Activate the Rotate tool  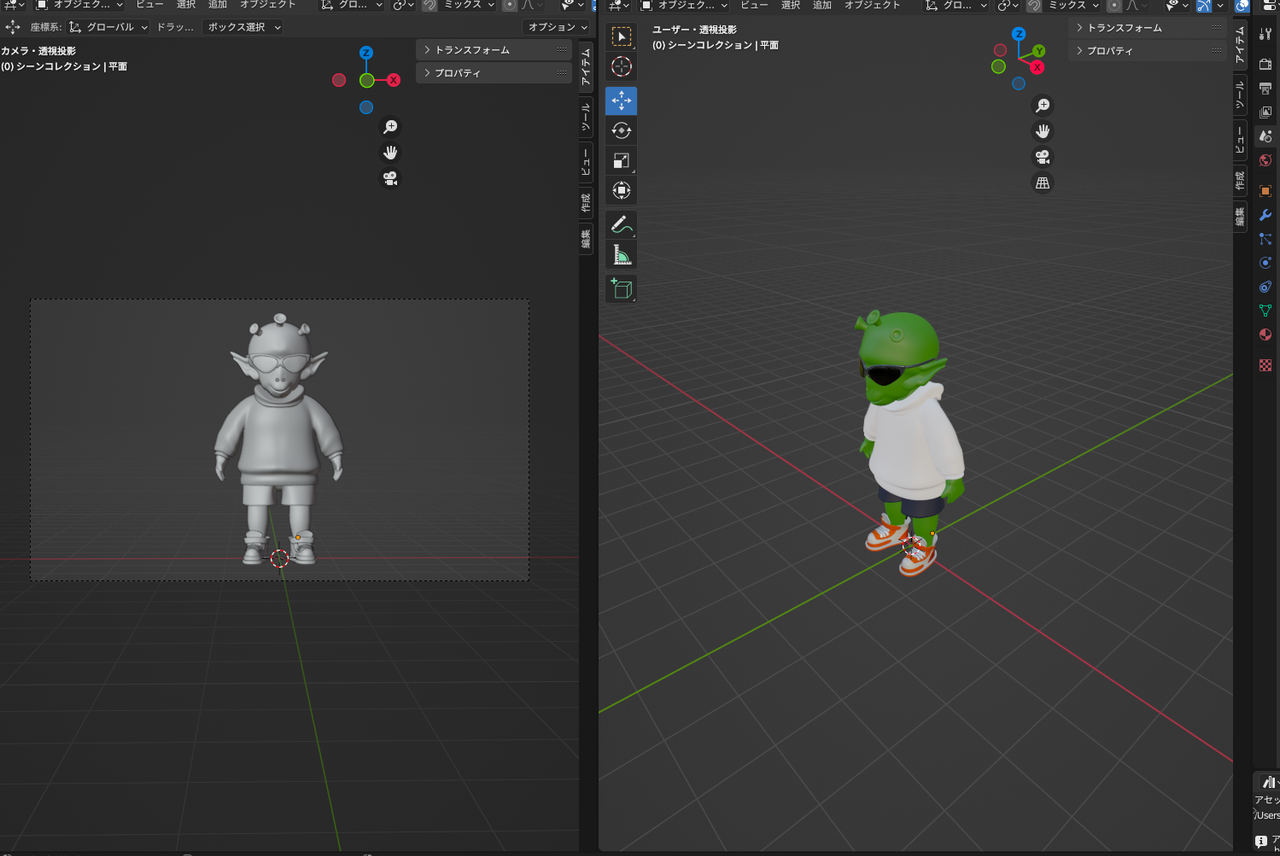(621, 130)
